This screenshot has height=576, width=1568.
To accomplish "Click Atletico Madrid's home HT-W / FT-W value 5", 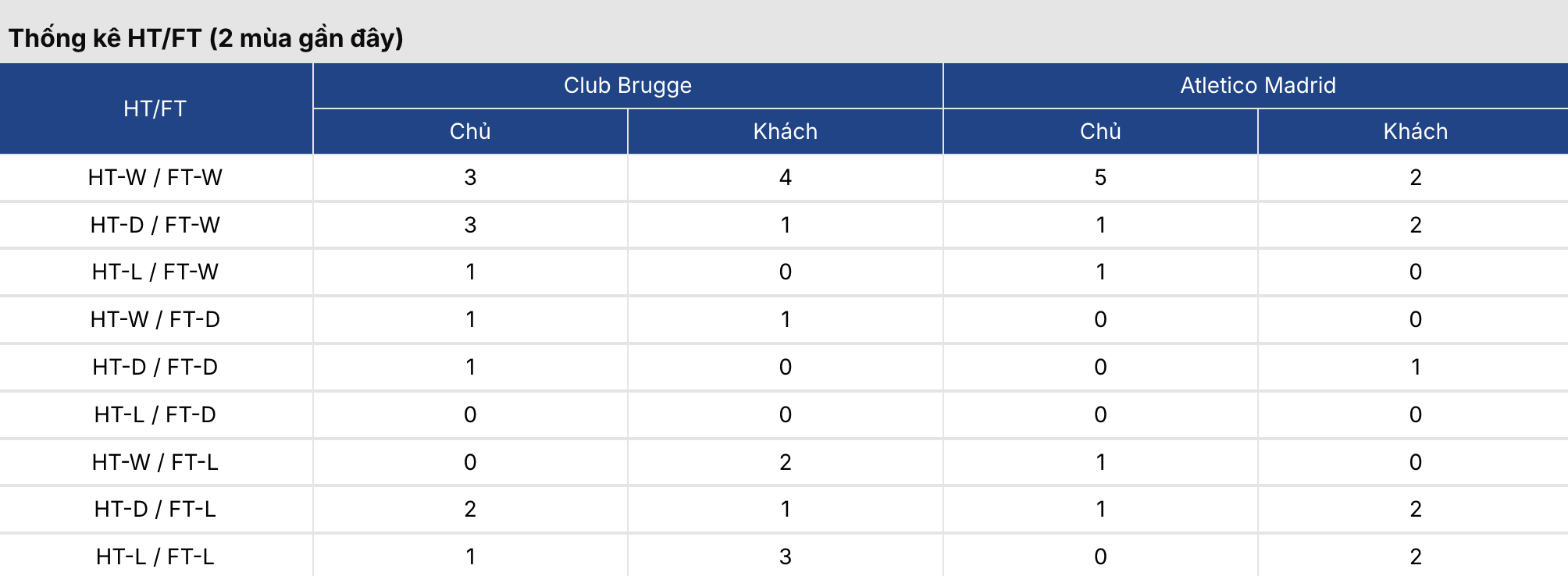I will click(1100, 177).
